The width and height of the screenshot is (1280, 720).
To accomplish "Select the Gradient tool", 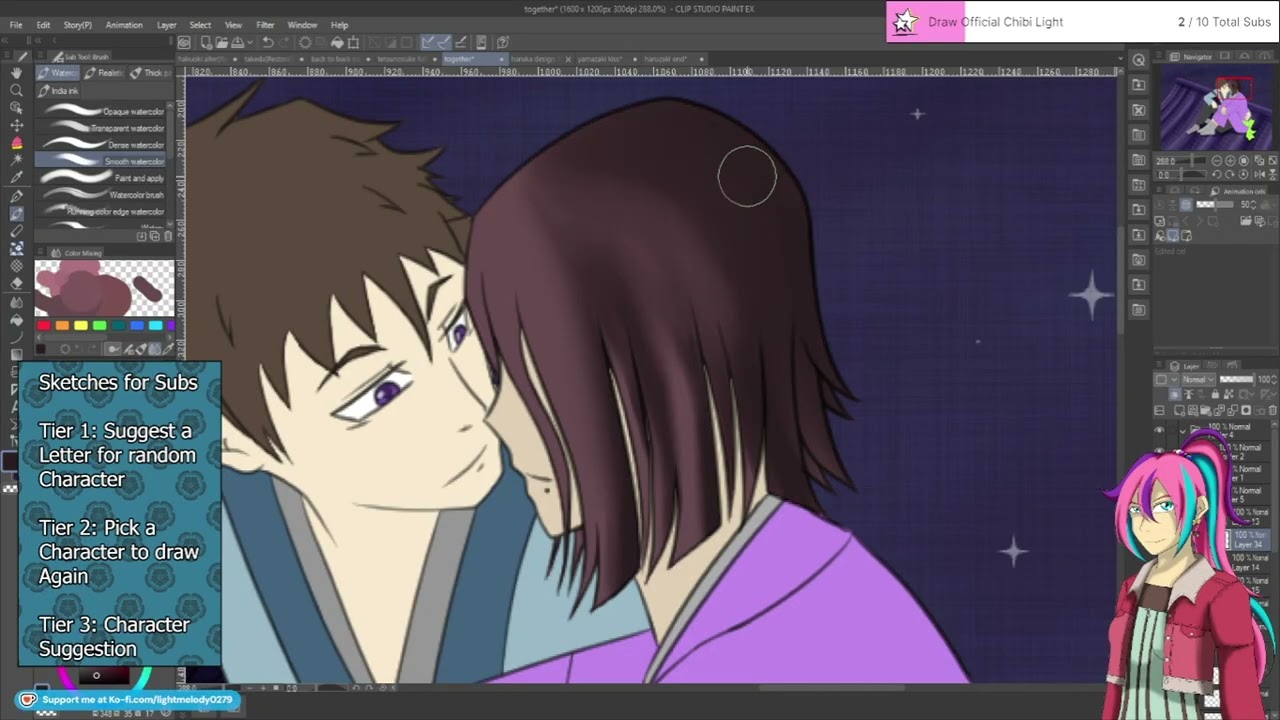I will point(16,353).
